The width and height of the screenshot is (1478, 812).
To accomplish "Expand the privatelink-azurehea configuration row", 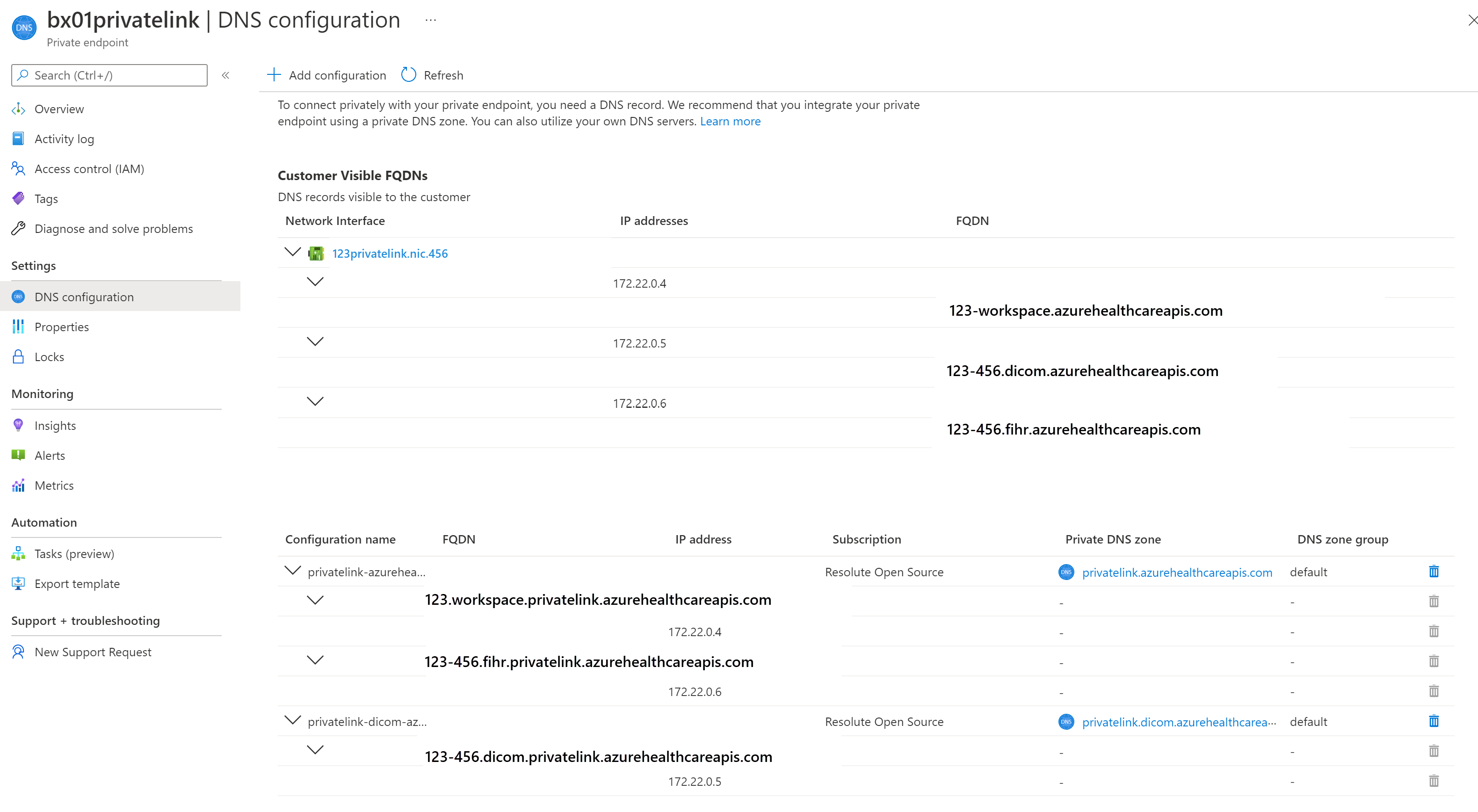I will [291, 571].
